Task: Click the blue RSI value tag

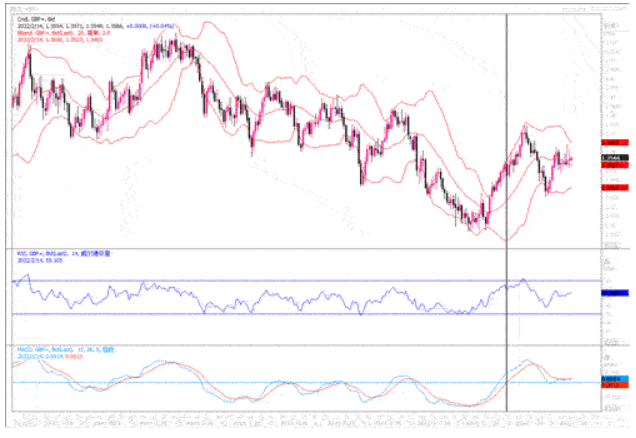Action: (x=612, y=293)
